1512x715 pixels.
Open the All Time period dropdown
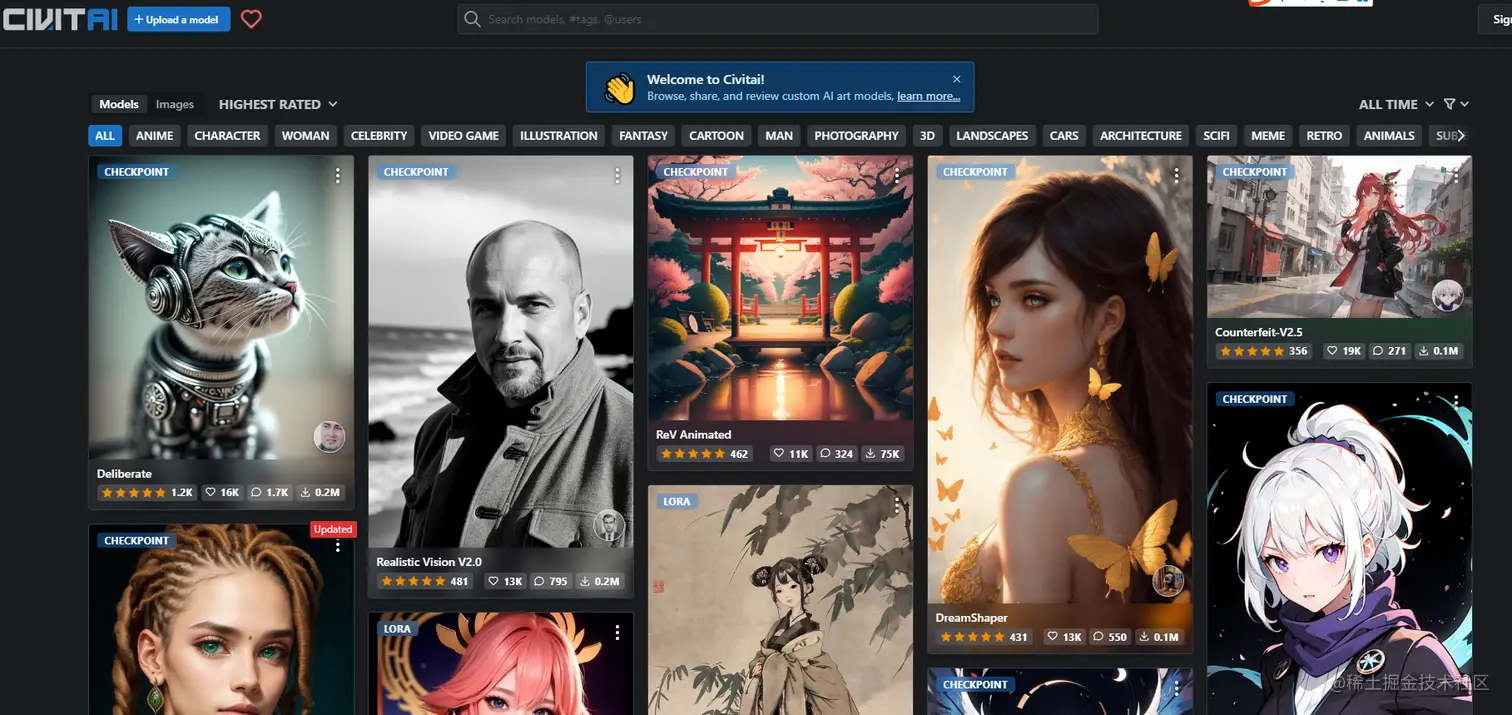(1396, 104)
